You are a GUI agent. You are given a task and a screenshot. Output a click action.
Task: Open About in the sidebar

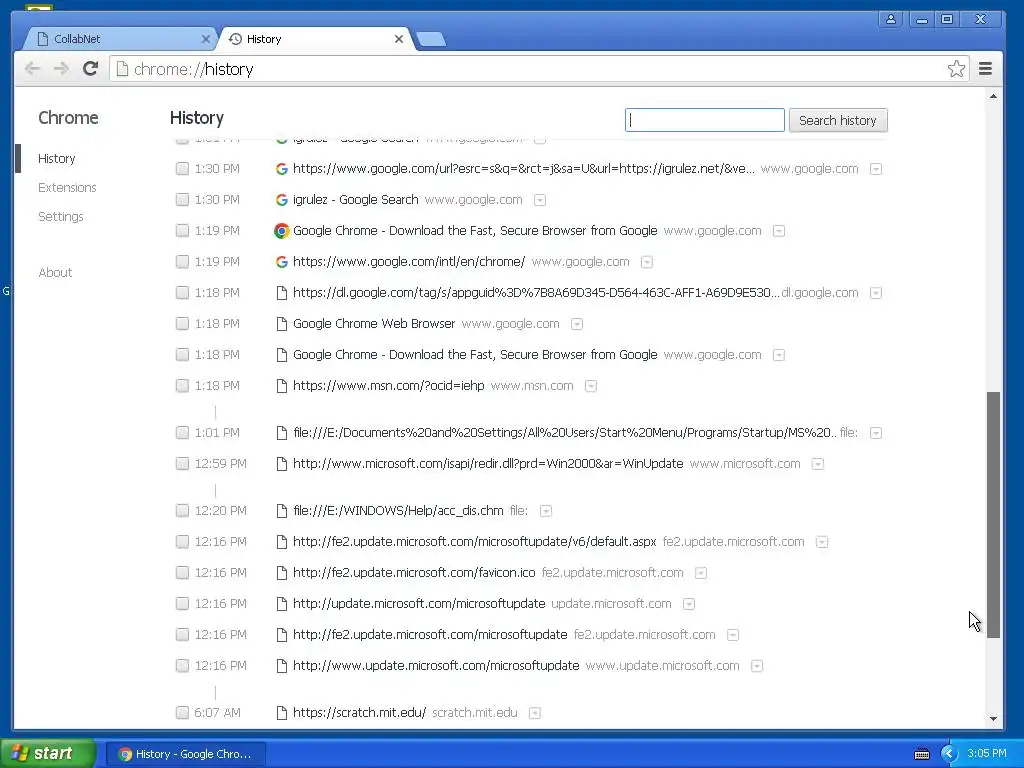56,272
